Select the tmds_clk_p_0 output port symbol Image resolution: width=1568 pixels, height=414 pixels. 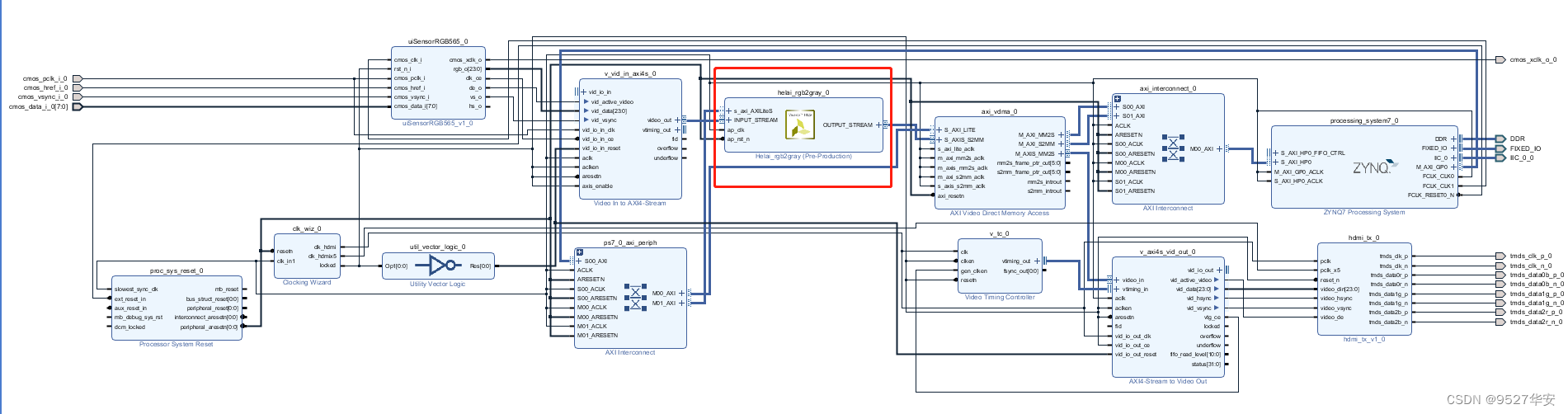(x=1500, y=256)
